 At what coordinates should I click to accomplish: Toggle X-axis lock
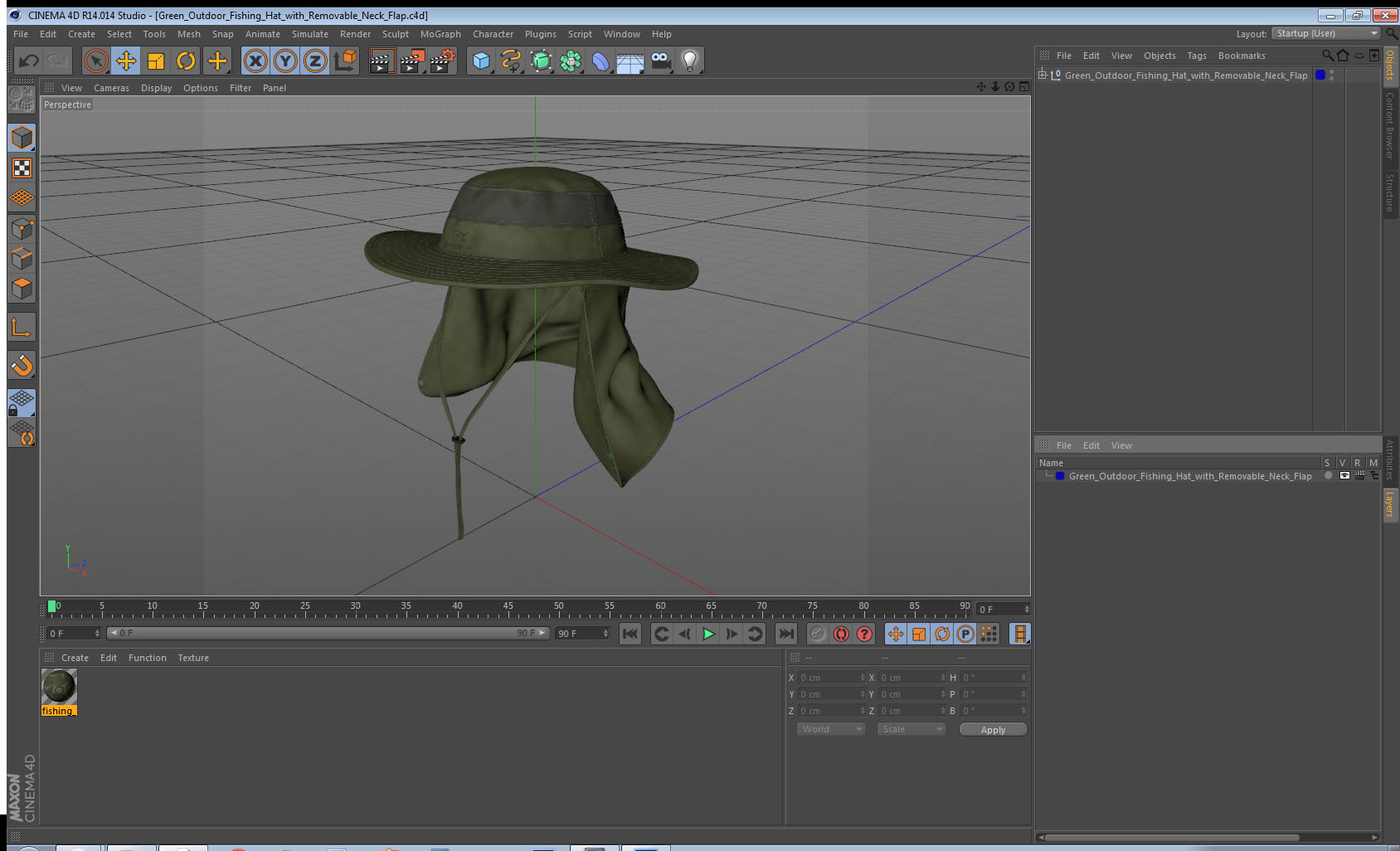pos(255,61)
